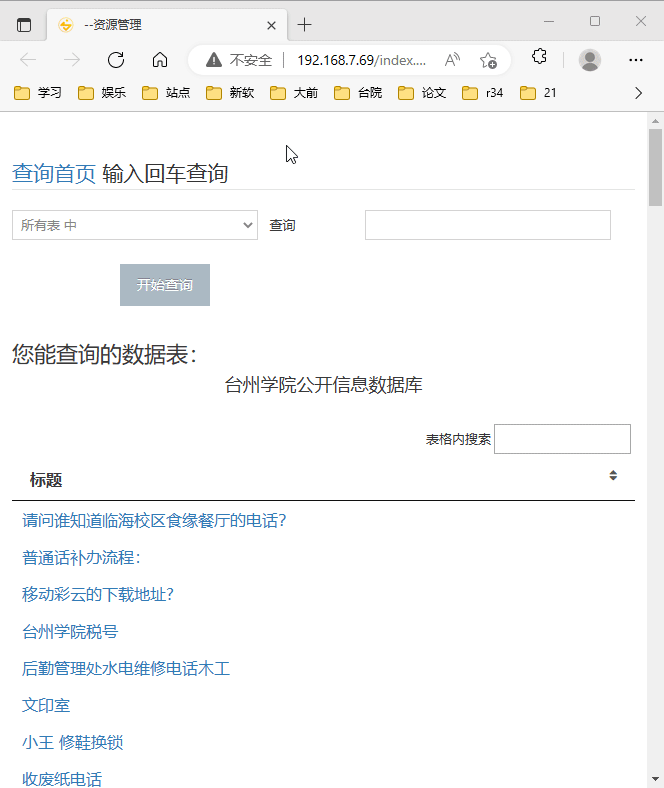Open the 台州学院税号 link
The width and height of the screenshot is (664, 788).
click(x=70, y=632)
